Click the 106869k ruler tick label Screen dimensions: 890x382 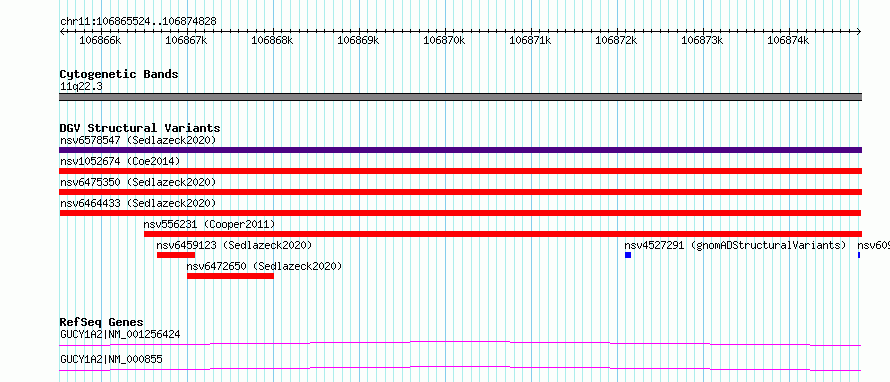point(358,40)
